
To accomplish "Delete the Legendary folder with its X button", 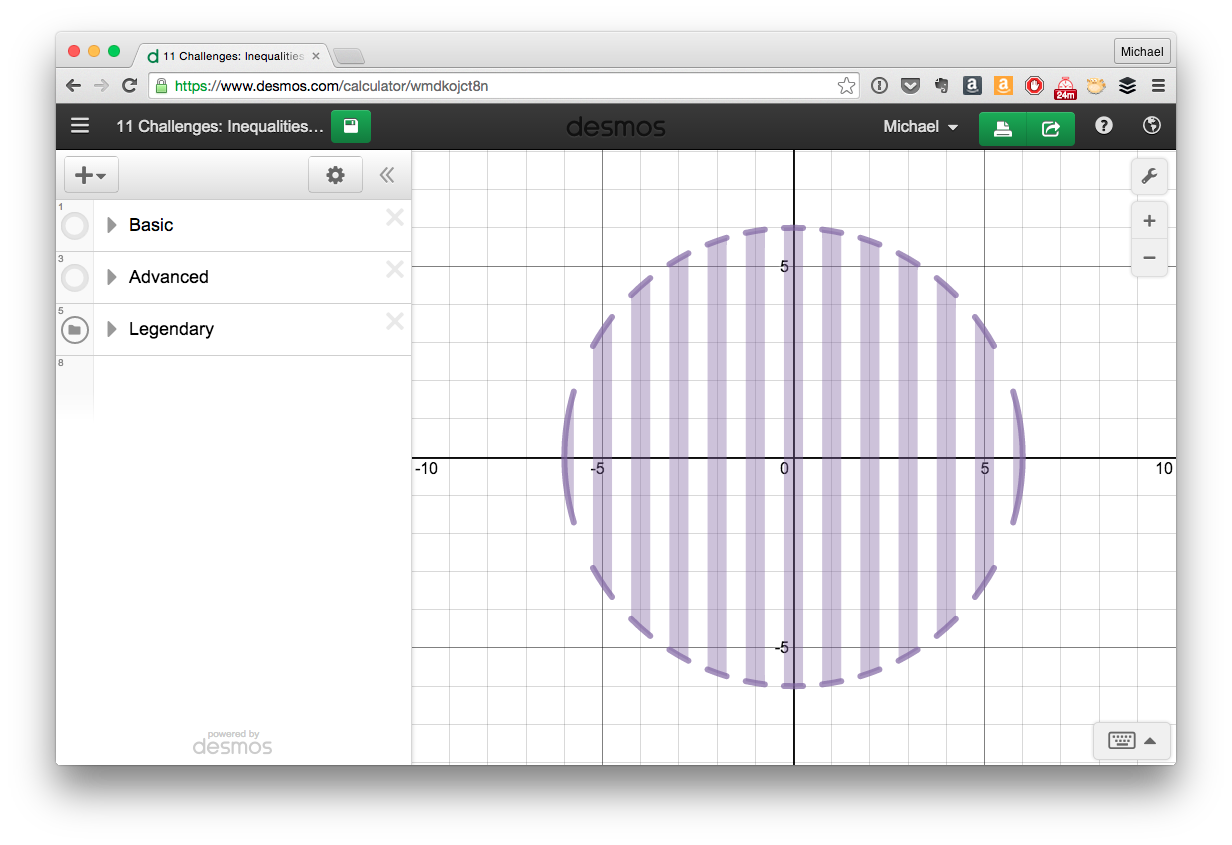I will pos(394,321).
